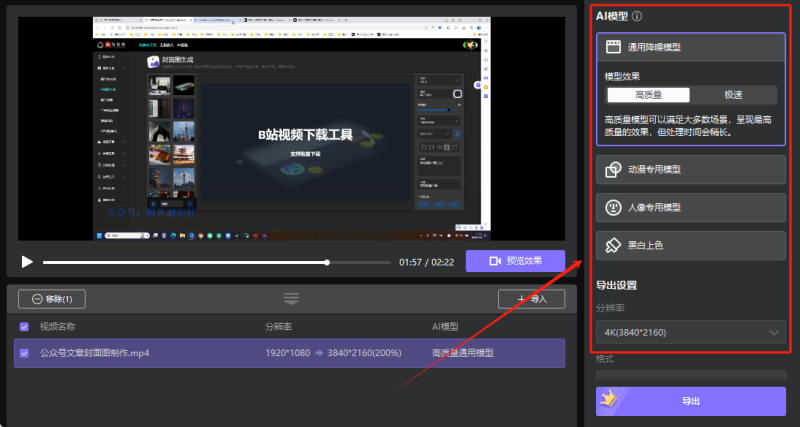Choose the 高质量 model effect
This screenshot has height=427, width=800.
[x=648, y=95]
